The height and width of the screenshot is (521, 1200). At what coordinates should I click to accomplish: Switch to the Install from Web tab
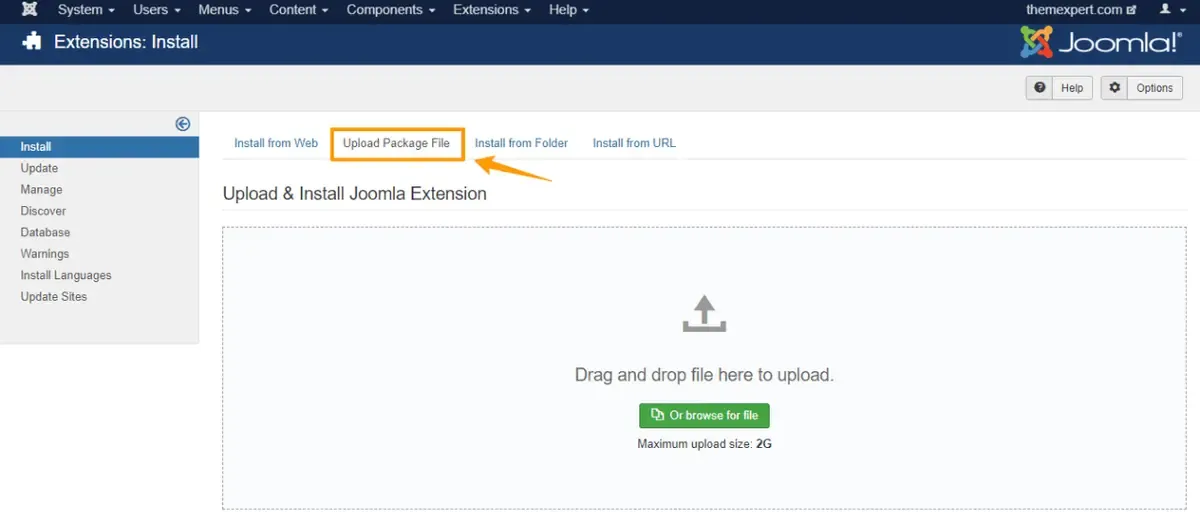tap(276, 143)
